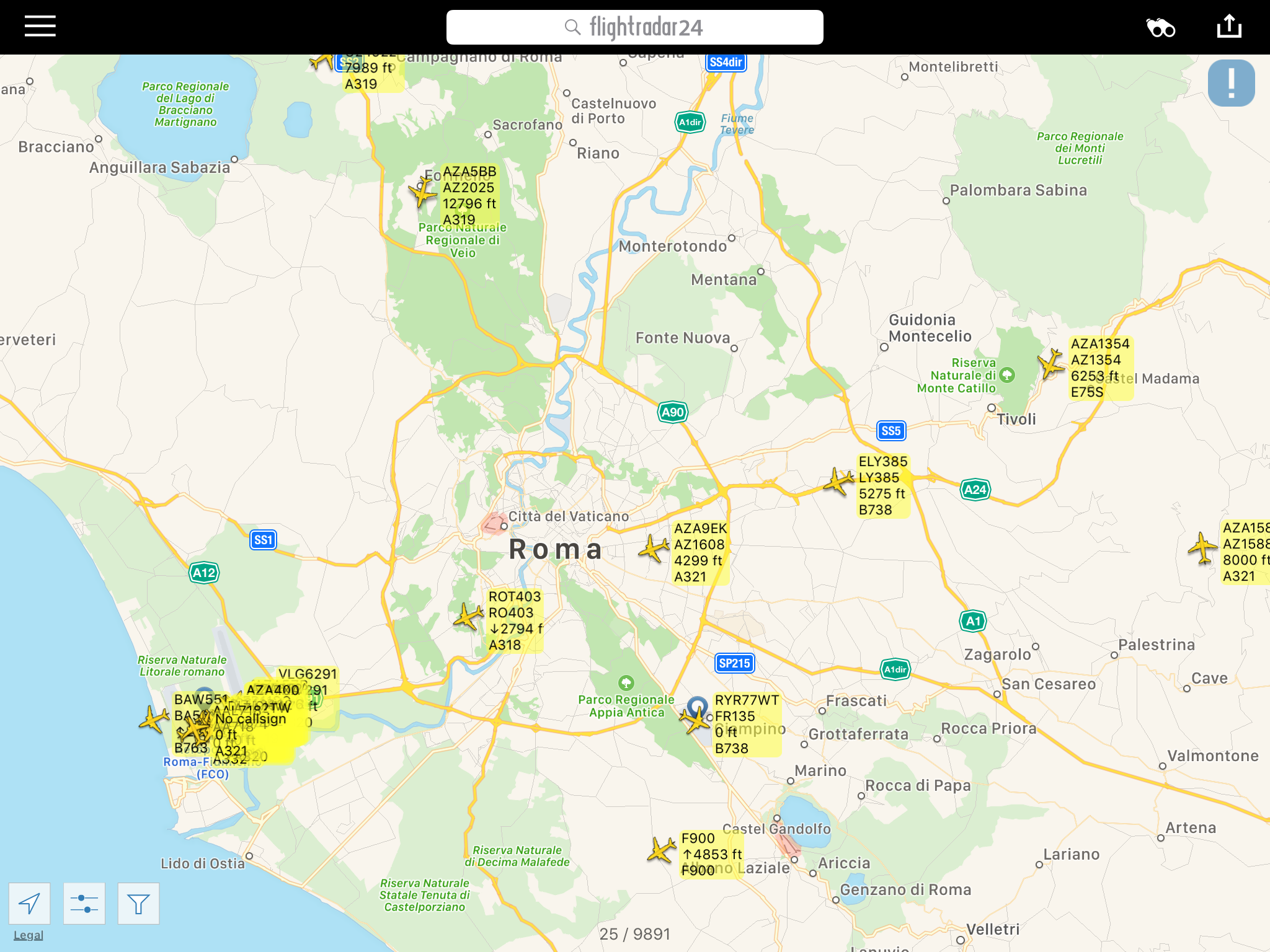Open the blue exclamation alert button
The width and height of the screenshot is (1270, 952).
click(1231, 83)
